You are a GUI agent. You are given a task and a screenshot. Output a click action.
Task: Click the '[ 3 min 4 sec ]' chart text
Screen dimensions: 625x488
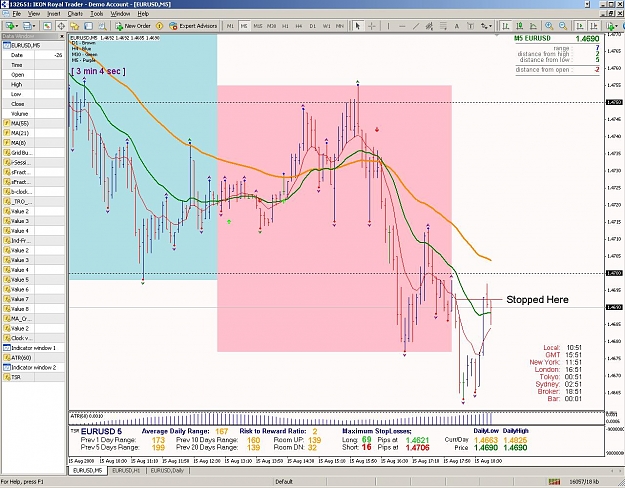point(98,71)
